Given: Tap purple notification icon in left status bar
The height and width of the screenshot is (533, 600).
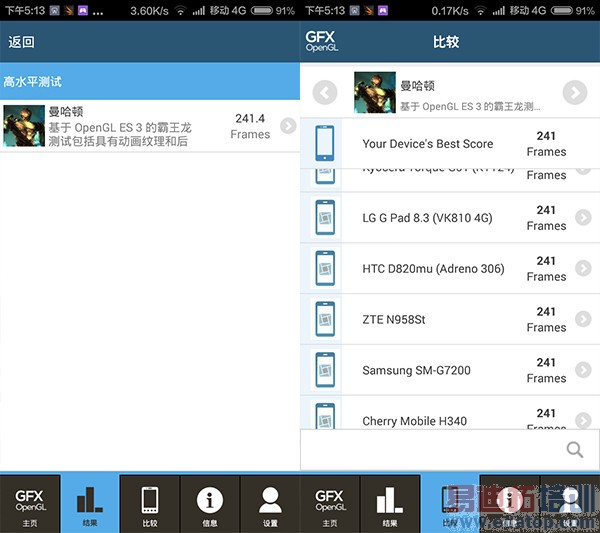Looking at the screenshot, I should pos(83,11).
